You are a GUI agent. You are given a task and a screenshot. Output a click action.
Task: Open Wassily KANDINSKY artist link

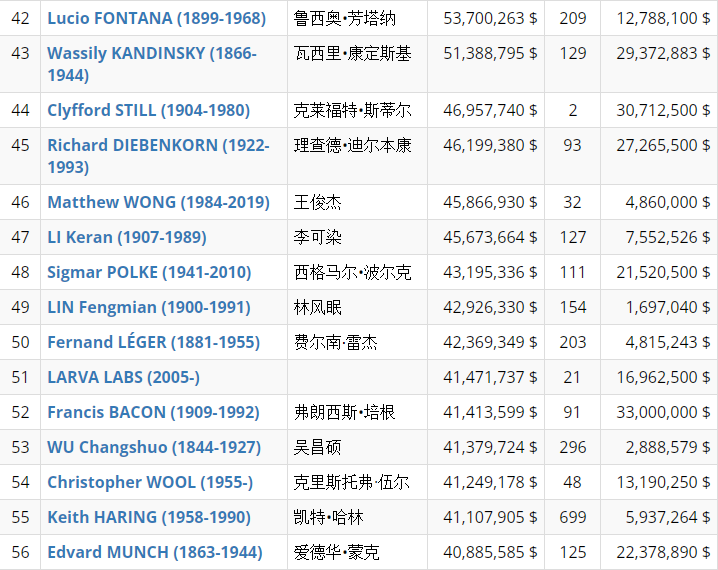(152, 64)
